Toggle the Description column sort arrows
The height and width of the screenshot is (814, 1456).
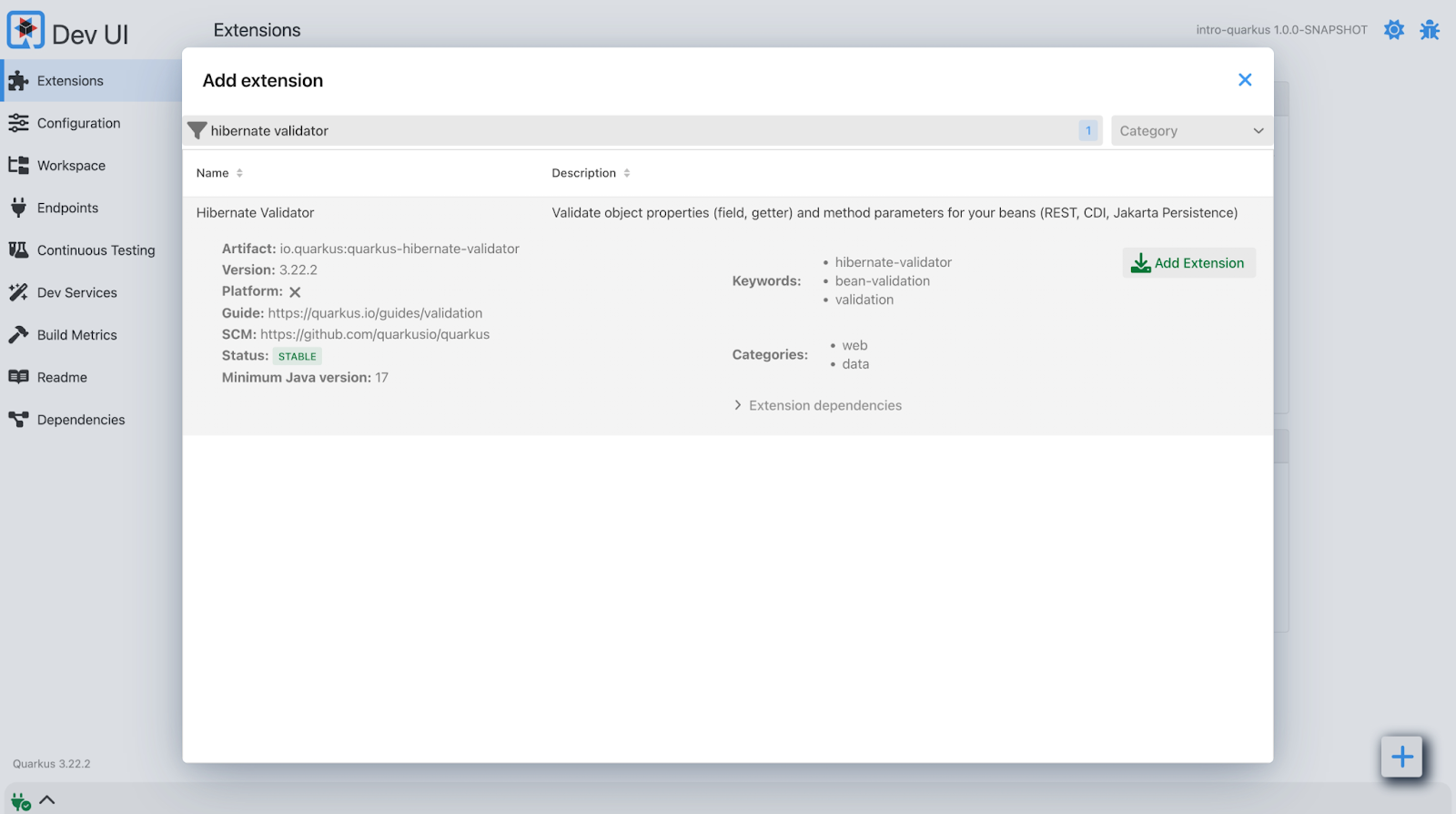(627, 173)
